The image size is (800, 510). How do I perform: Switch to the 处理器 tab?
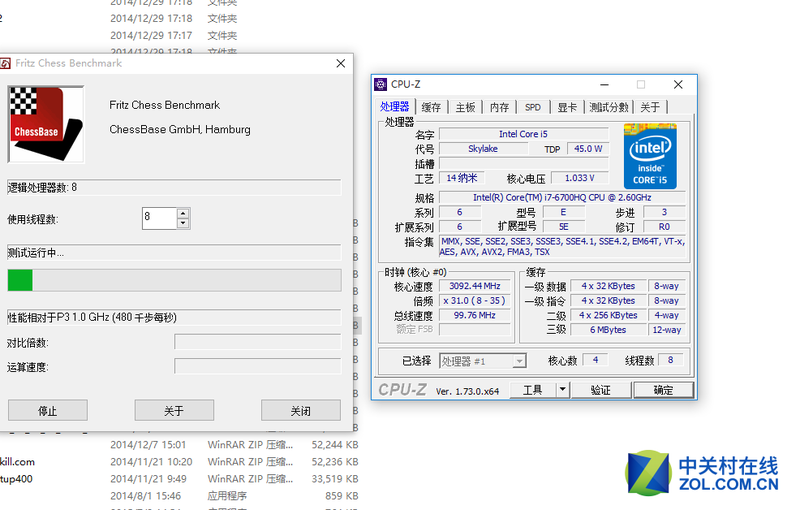click(394, 107)
